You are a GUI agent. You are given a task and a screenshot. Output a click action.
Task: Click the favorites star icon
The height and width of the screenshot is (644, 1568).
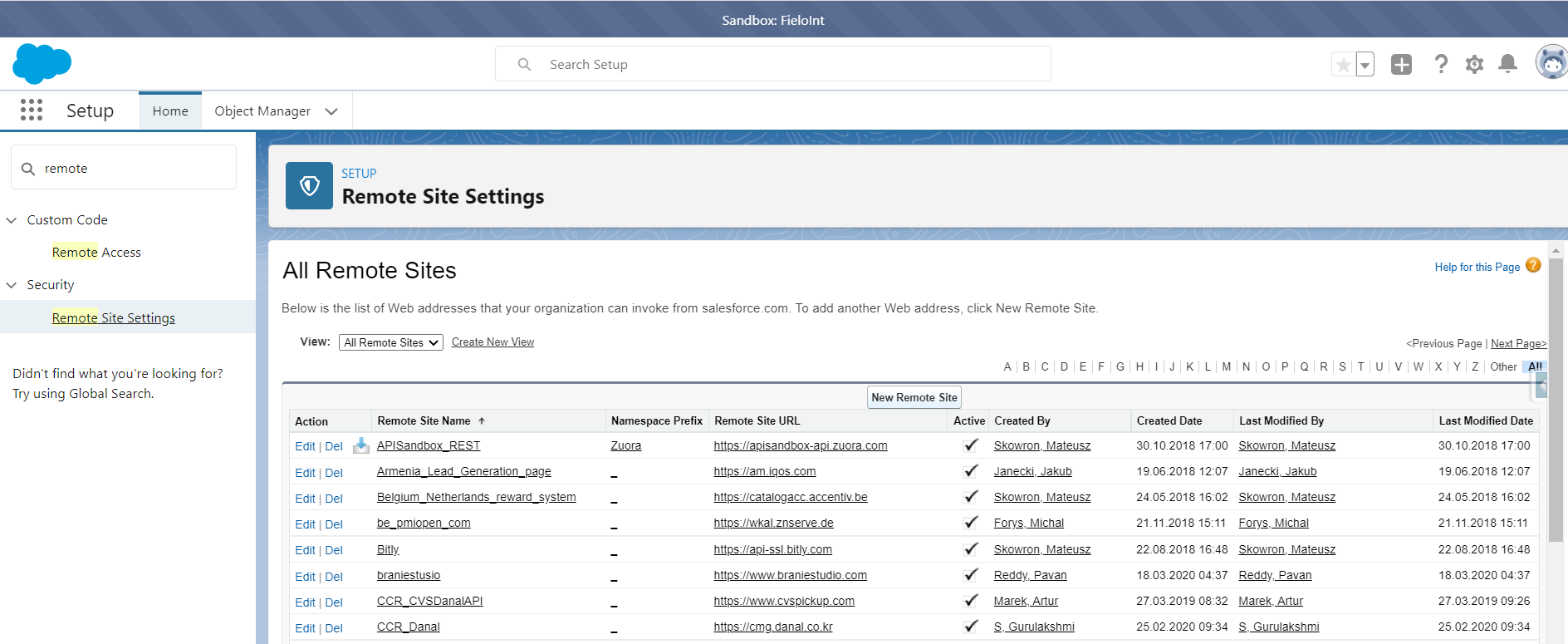pyautogui.click(x=1343, y=64)
